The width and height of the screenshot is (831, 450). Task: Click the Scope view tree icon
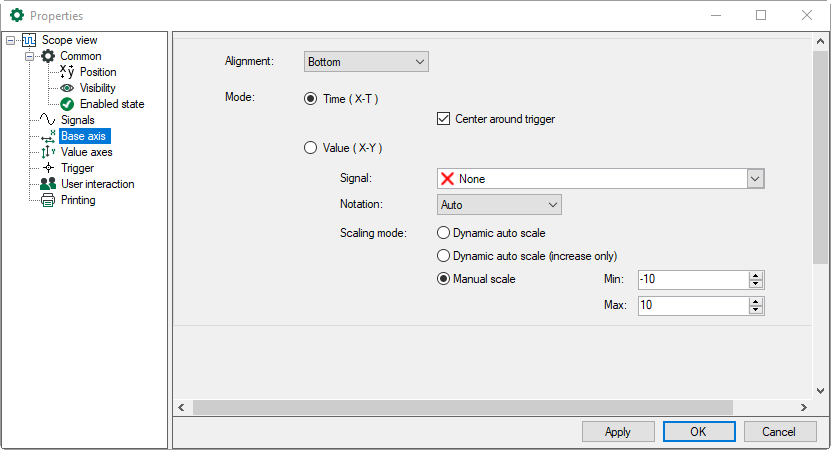click(29, 40)
